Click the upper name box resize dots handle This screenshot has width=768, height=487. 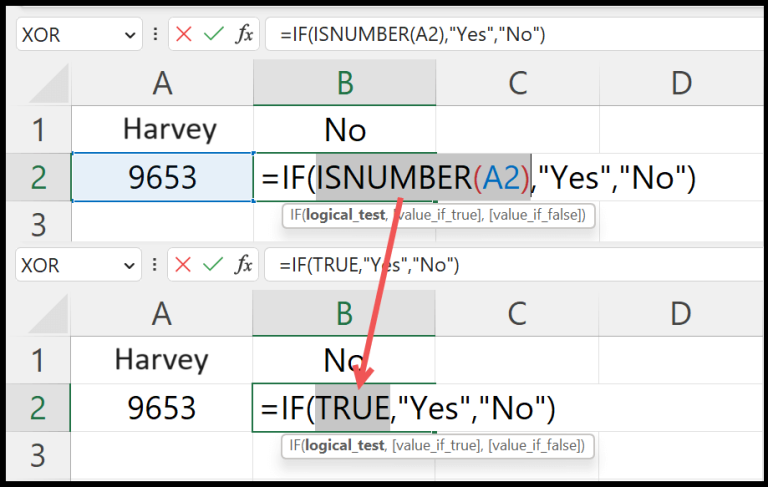pyautogui.click(x=155, y=34)
